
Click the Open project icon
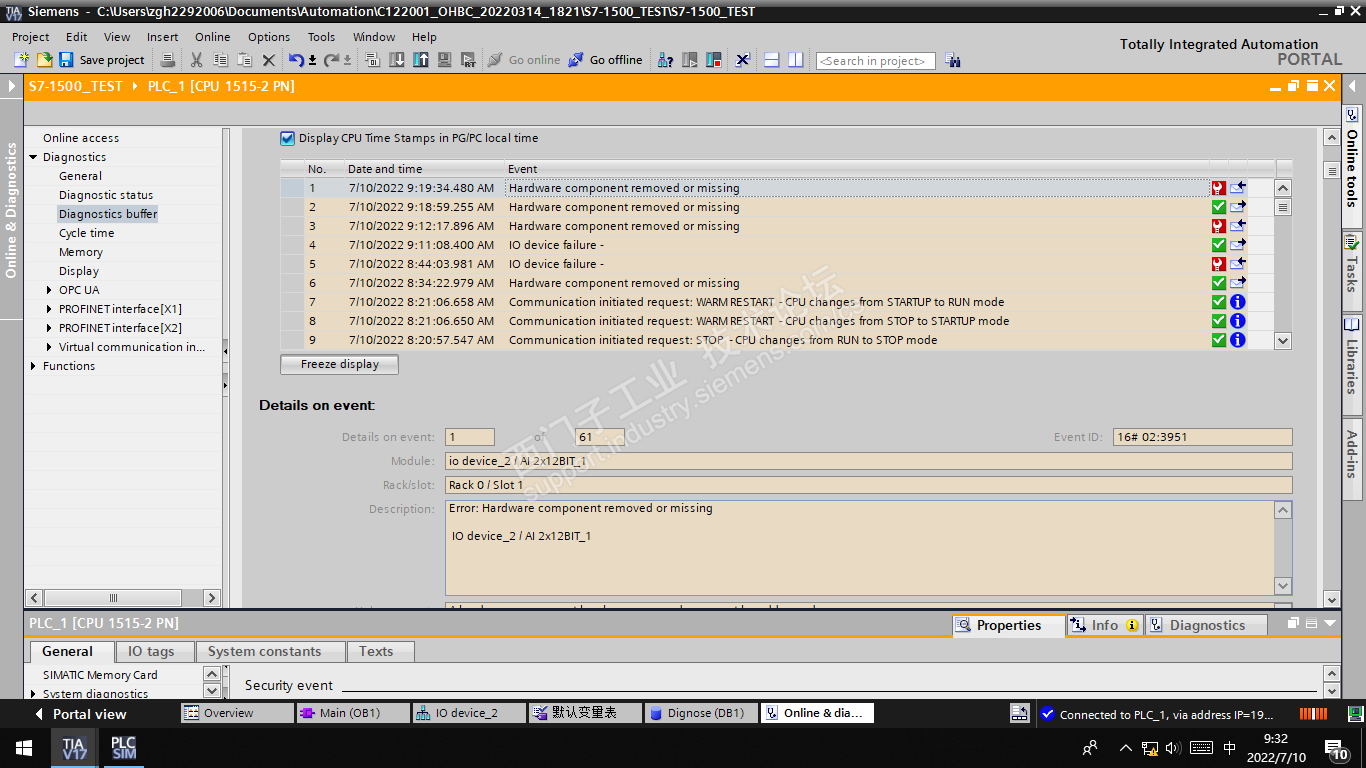click(x=44, y=60)
